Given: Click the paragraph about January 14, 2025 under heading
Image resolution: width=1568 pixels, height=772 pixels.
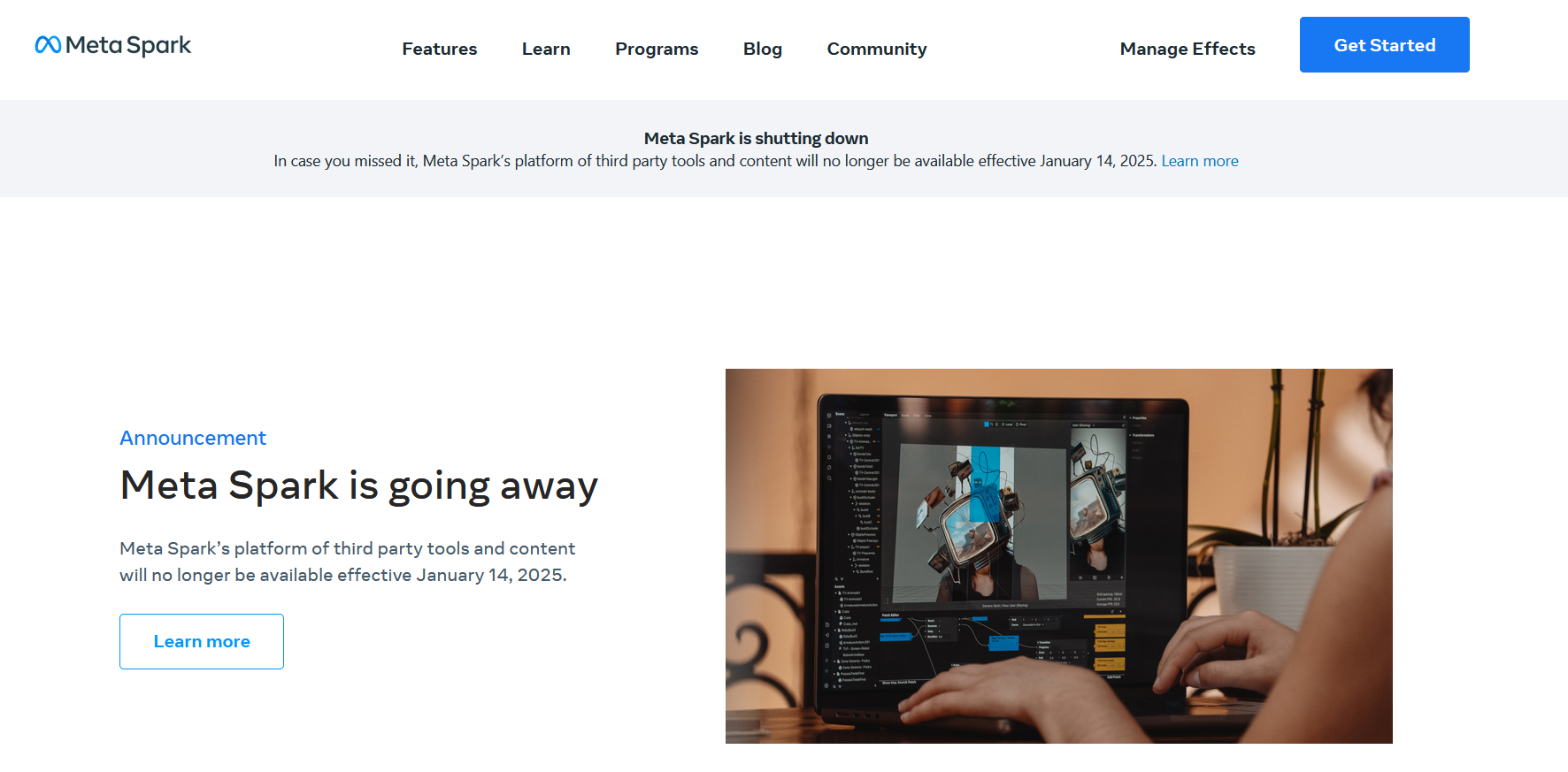Looking at the screenshot, I should click(348, 562).
